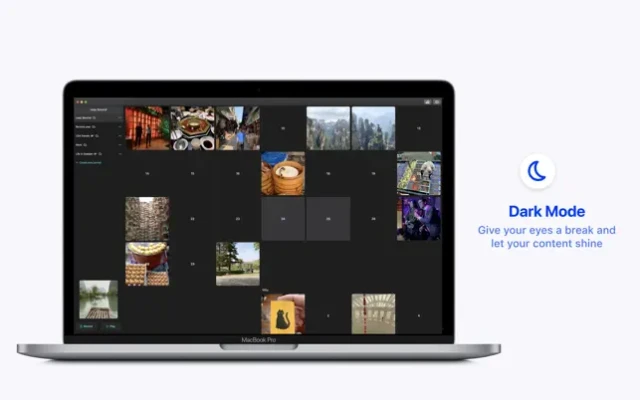This screenshot has height=400, width=640.
Task: Expand the first list item's arrow in sidebar
Action: (x=119, y=118)
